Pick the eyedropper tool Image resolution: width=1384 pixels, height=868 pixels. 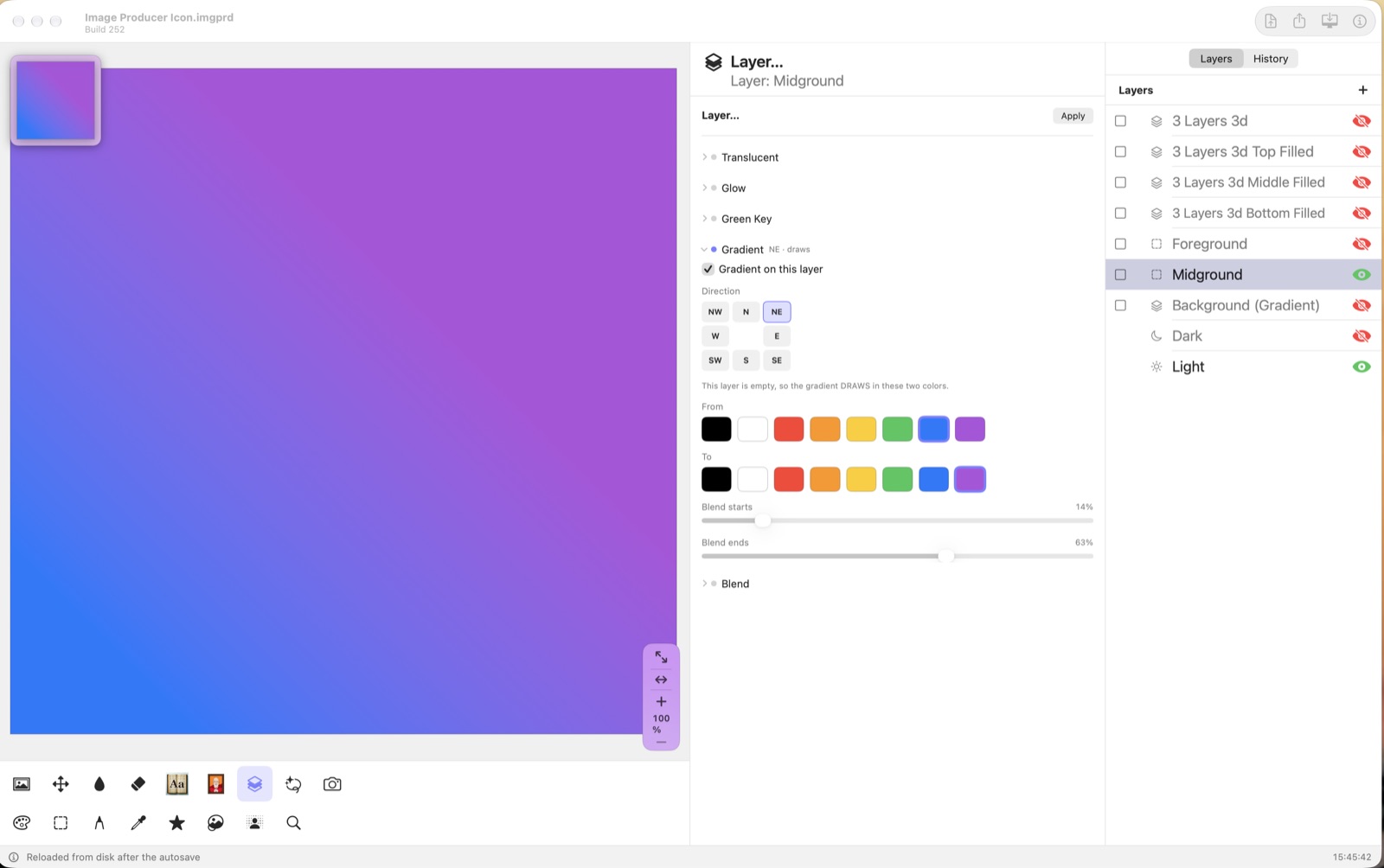[138, 823]
